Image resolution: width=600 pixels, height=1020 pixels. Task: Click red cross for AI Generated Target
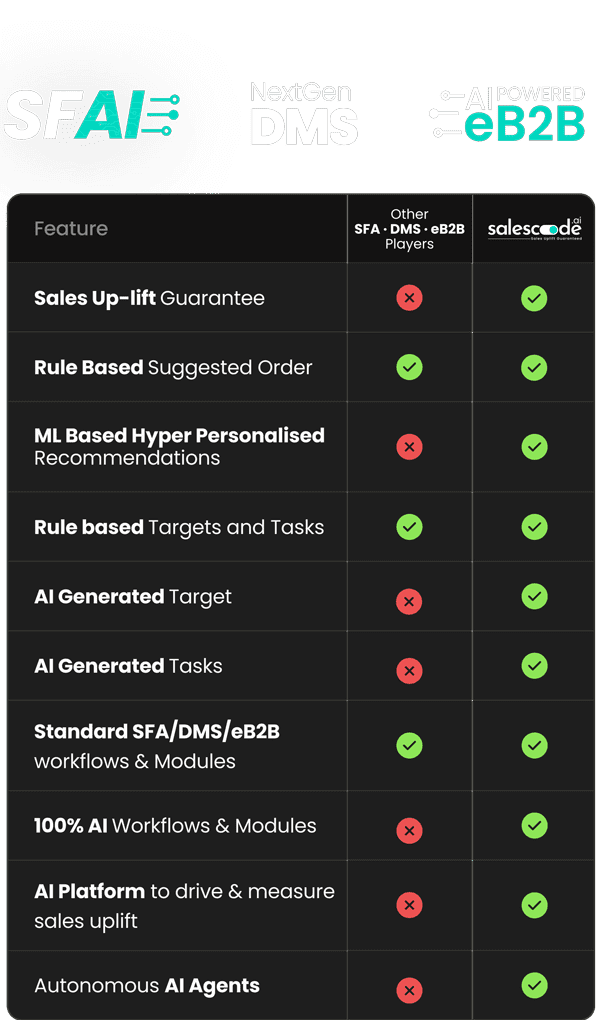pos(409,600)
